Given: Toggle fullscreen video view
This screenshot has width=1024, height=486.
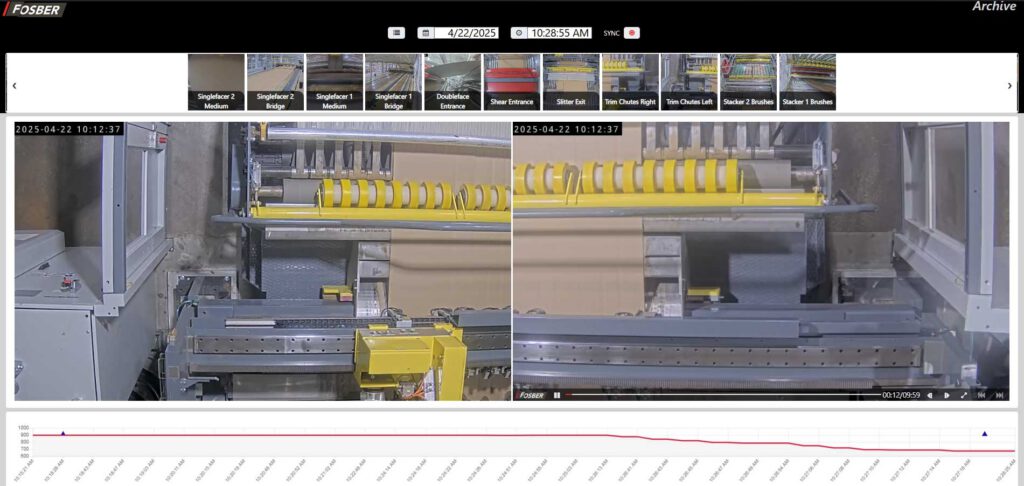Looking at the screenshot, I should pos(964,395).
